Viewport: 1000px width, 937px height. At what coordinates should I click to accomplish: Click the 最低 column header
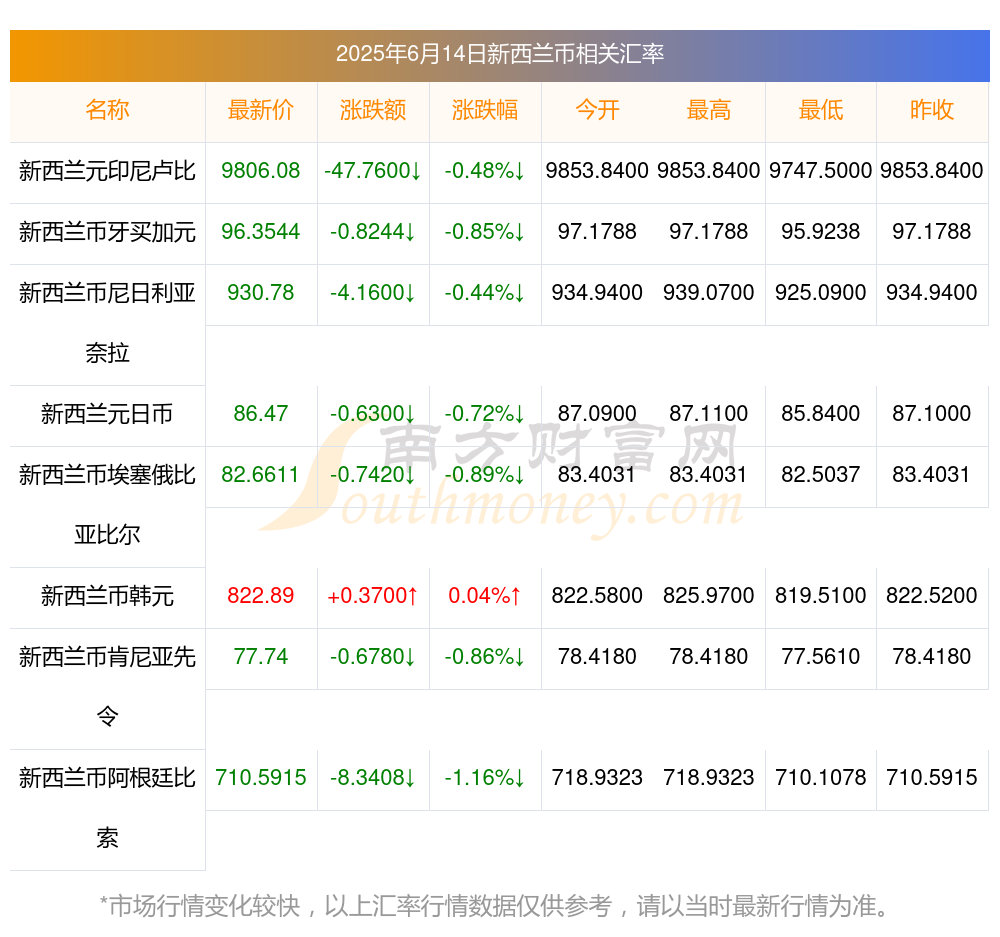point(821,110)
